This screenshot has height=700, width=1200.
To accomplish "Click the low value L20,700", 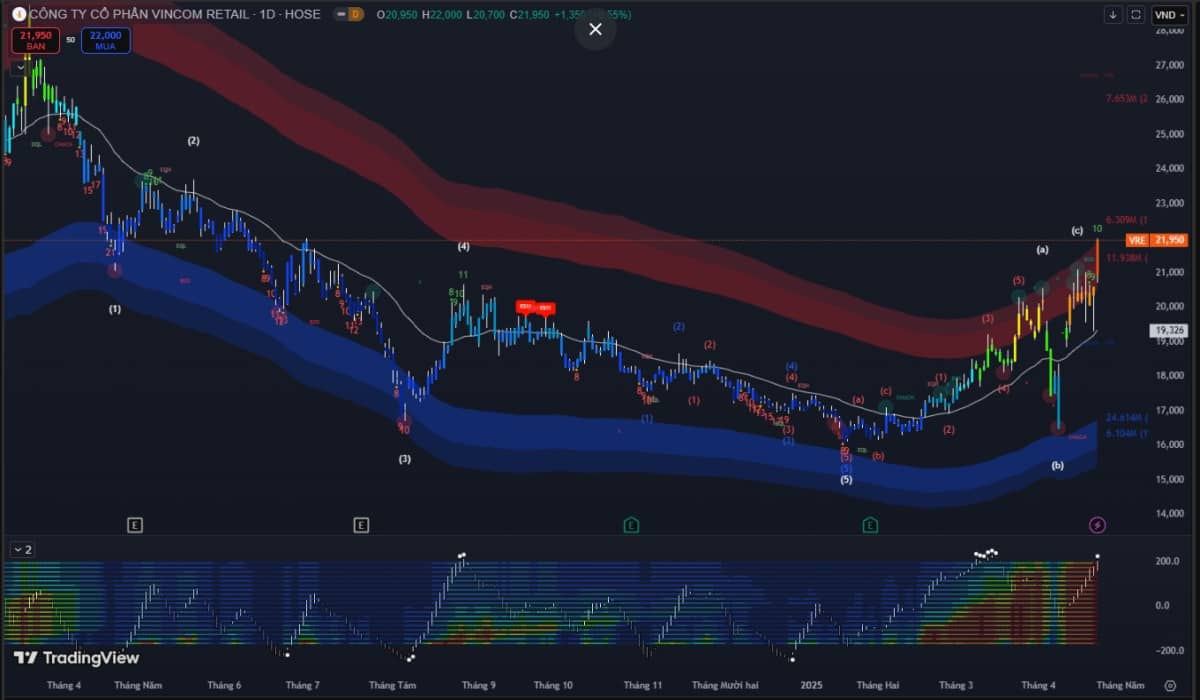I will tap(485, 15).
